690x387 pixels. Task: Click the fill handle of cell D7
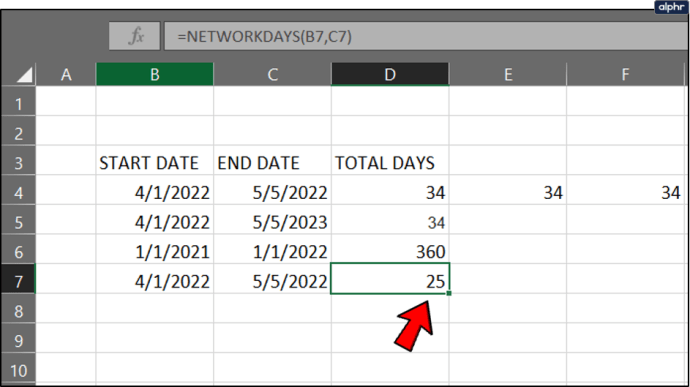[448, 293]
